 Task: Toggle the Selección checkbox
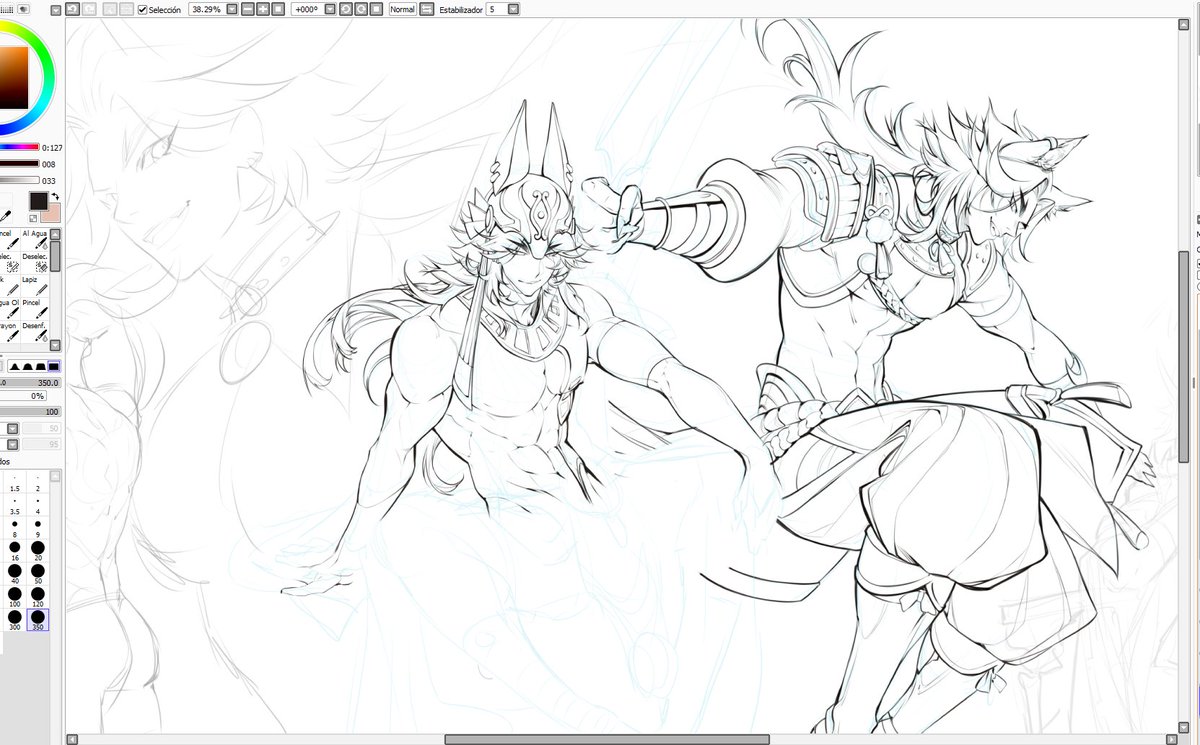[143, 9]
